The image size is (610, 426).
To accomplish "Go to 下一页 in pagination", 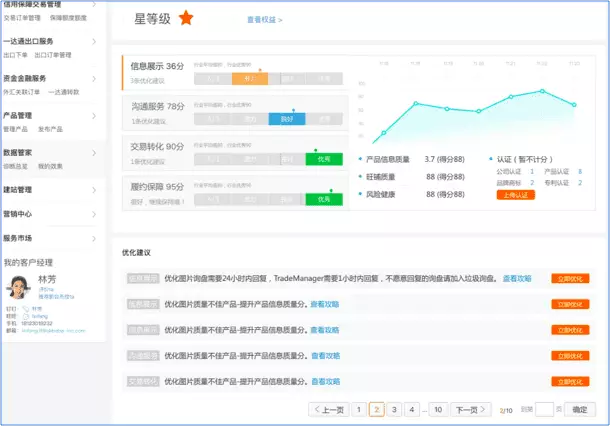I will (x=465, y=409).
